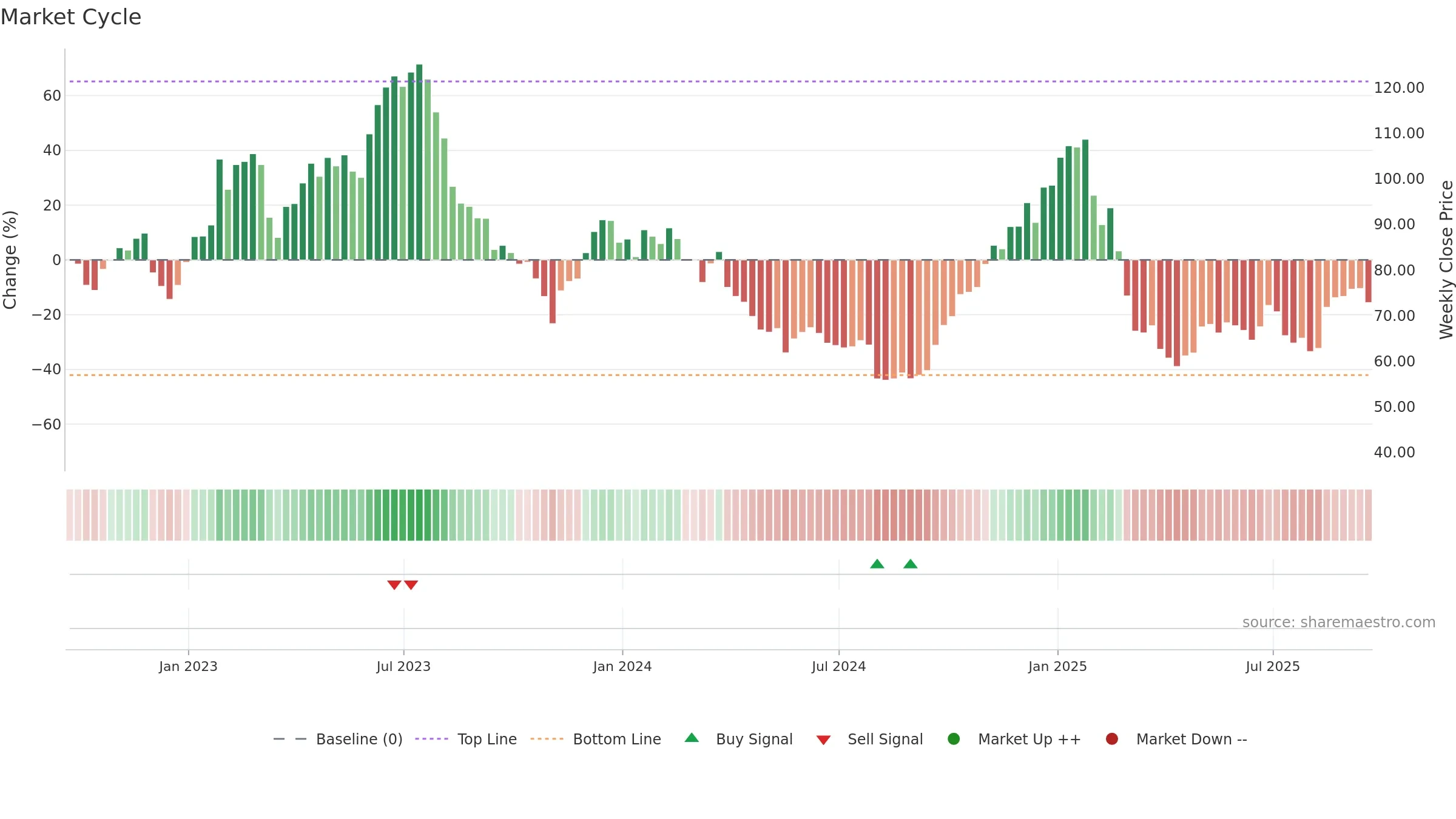The image size is (1456, 819).
Task: Click the Baseline (0) dashed line legend icon
Action: [290, 739]
